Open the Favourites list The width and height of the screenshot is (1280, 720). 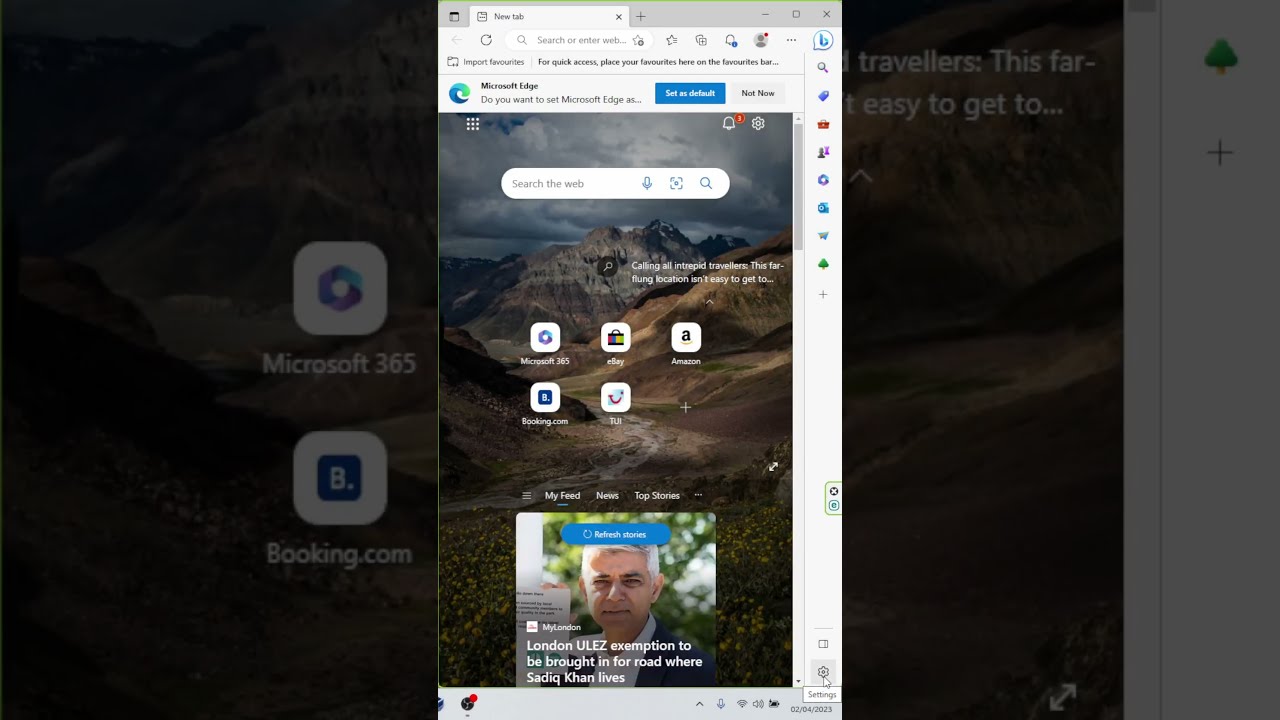[671, 40]
